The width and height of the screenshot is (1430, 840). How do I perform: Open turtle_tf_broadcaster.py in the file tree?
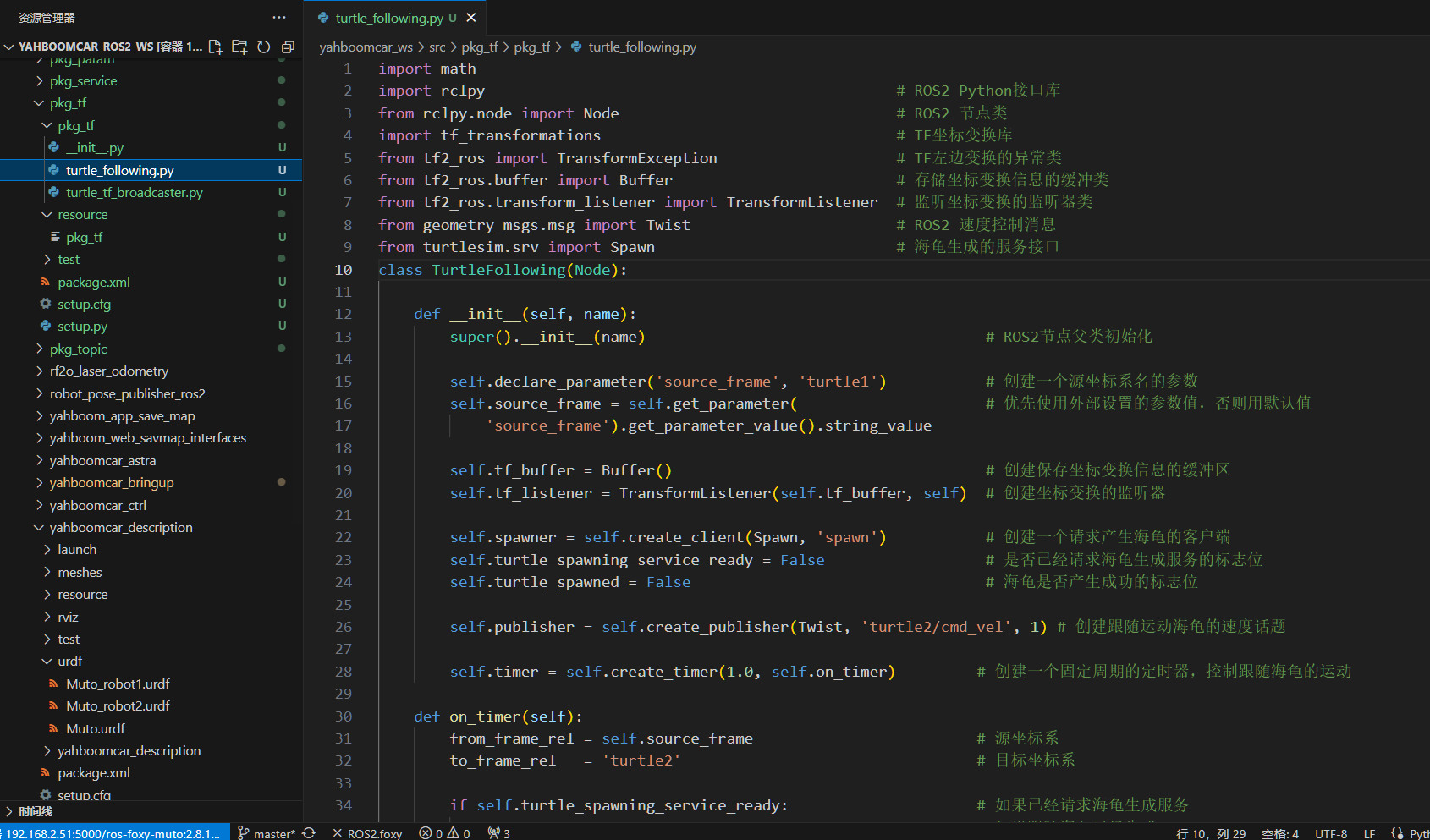[x=134, y=193]
